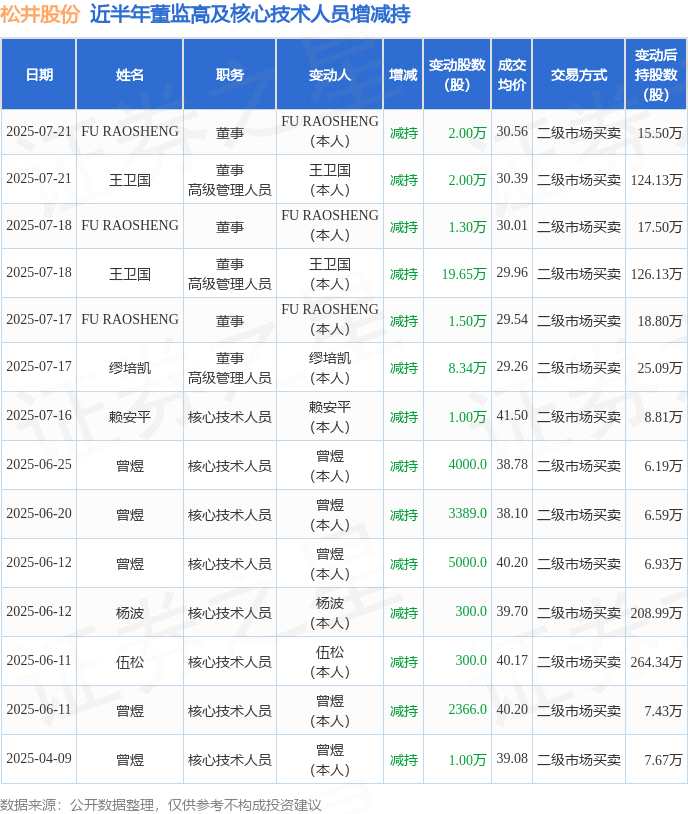Click the date 2025-06-20

coord(39,513)
